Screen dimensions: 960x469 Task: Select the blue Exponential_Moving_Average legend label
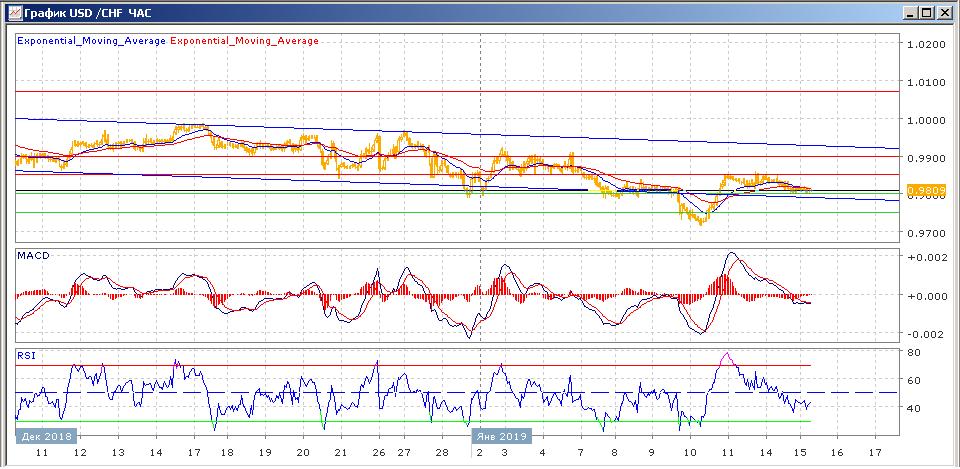click(92, 41)
